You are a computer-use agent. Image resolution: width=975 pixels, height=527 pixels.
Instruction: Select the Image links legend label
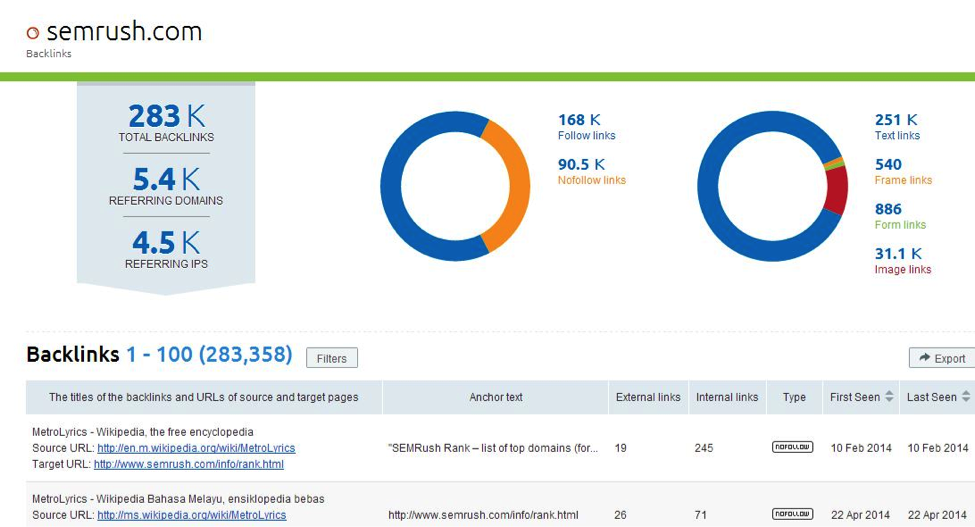click(903, 270)
